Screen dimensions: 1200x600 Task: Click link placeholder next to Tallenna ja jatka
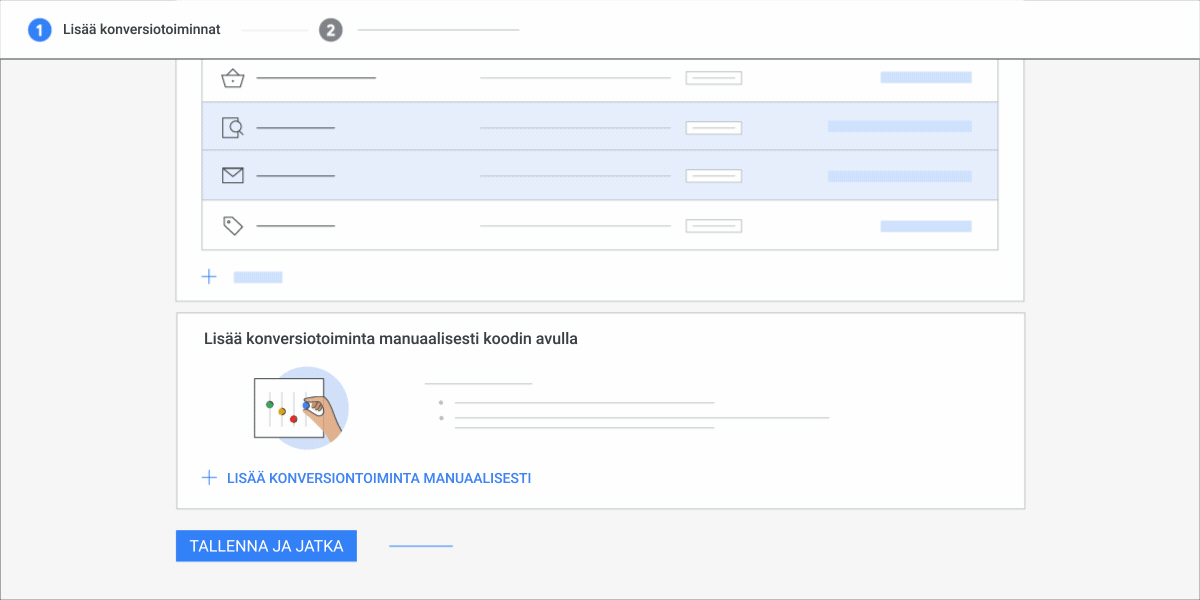click(420, 546)
